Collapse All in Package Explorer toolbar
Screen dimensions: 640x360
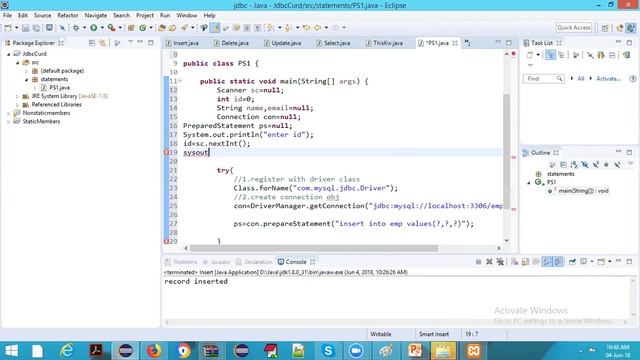pyautogui.click(x=92, y=43)
